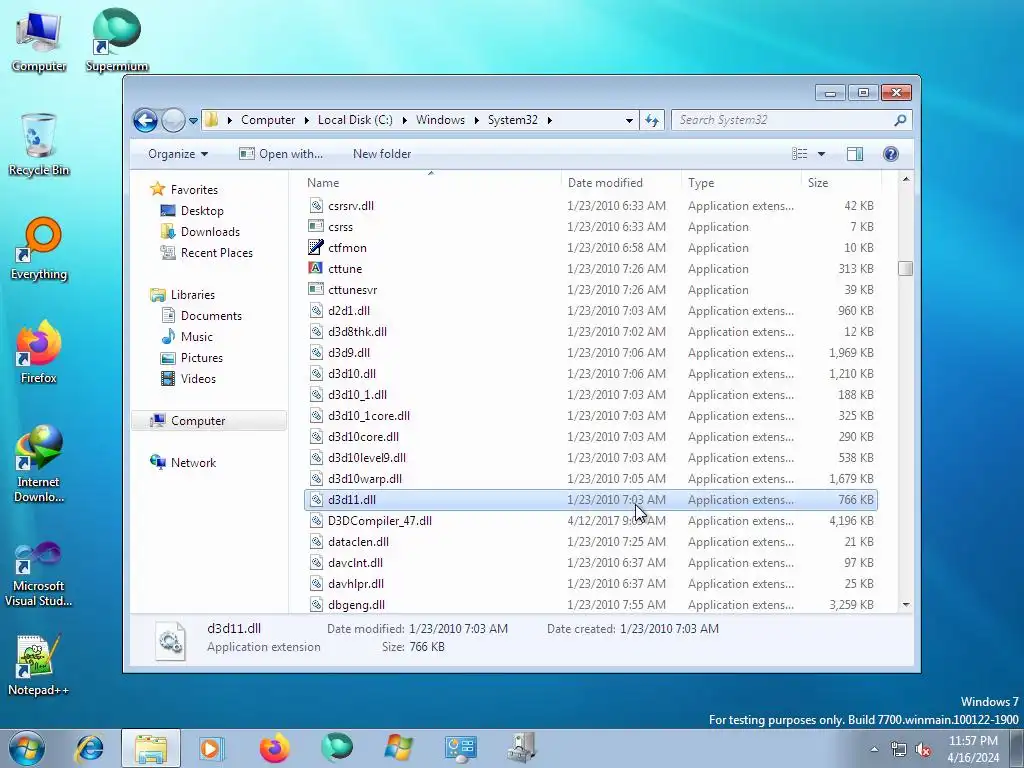Click the network tray icon

[x=899, y=750]
